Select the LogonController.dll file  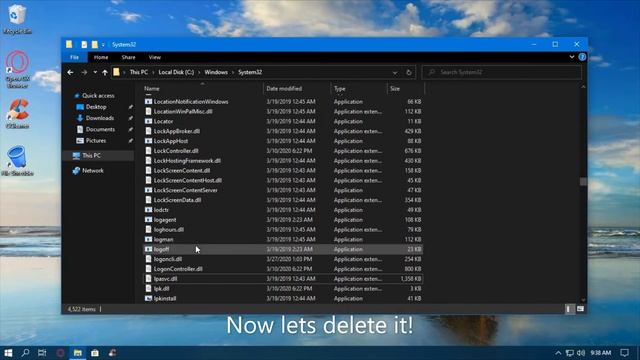point(283,269)
